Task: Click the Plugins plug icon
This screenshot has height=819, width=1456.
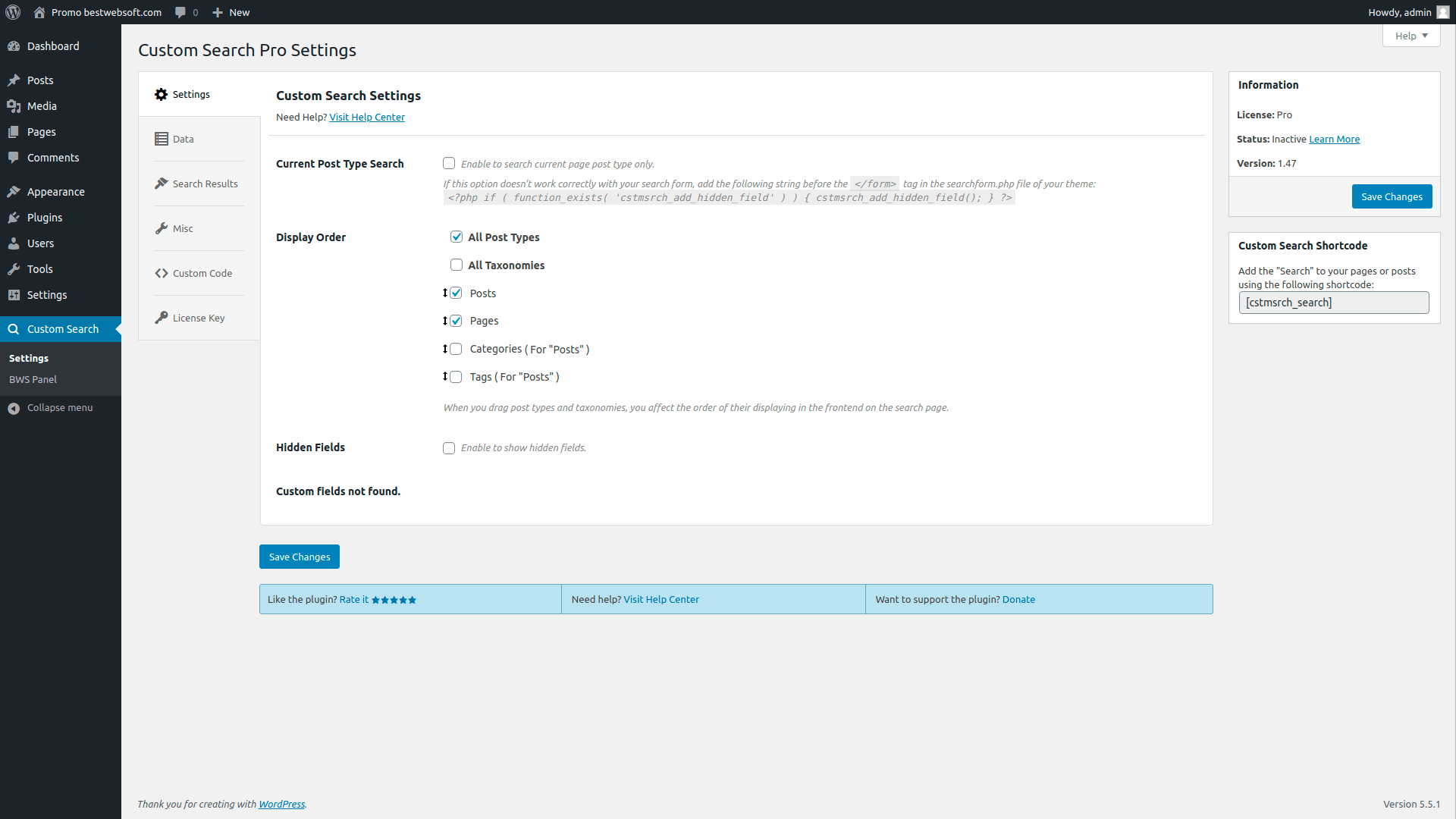Action: tap(14, 218)
